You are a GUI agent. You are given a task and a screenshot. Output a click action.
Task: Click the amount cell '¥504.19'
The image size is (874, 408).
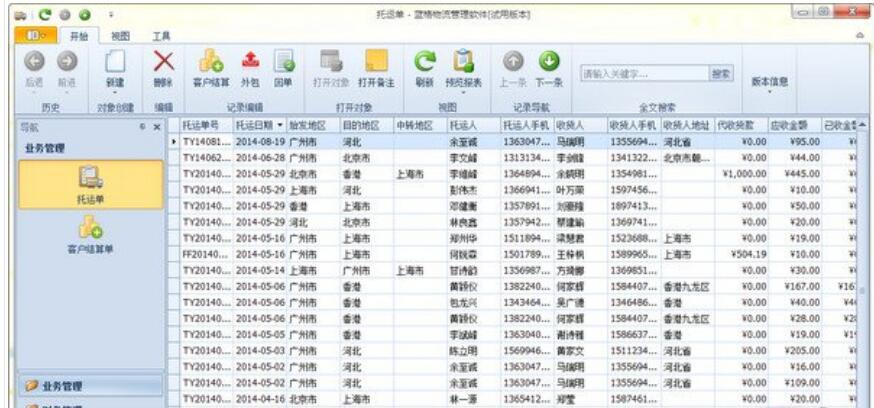[x=741, y=254]
